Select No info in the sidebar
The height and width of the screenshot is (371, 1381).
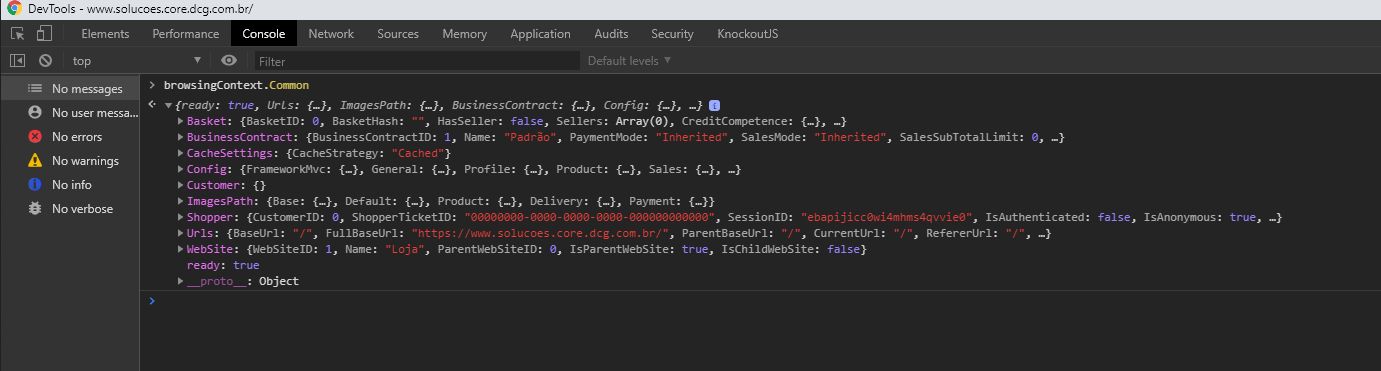point(69,185)
